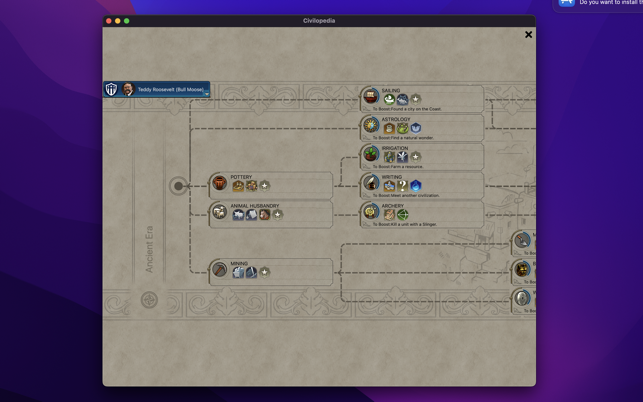The image size is (643, 402).
Task: Click the trowel tech icon beside Mining's row
Action: click(522, 240)
